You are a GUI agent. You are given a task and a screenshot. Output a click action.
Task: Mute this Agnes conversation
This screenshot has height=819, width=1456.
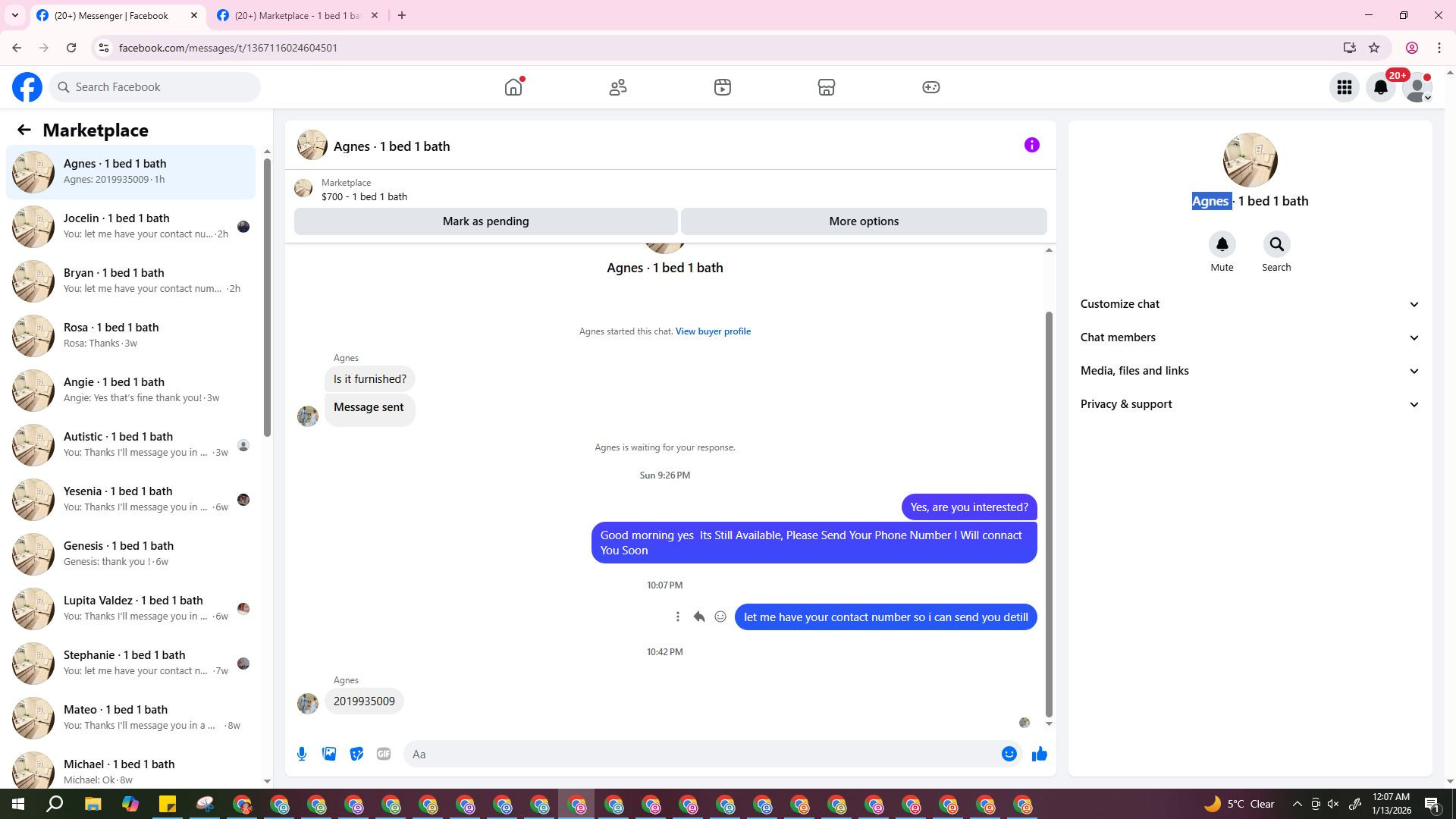point(1222,245)
